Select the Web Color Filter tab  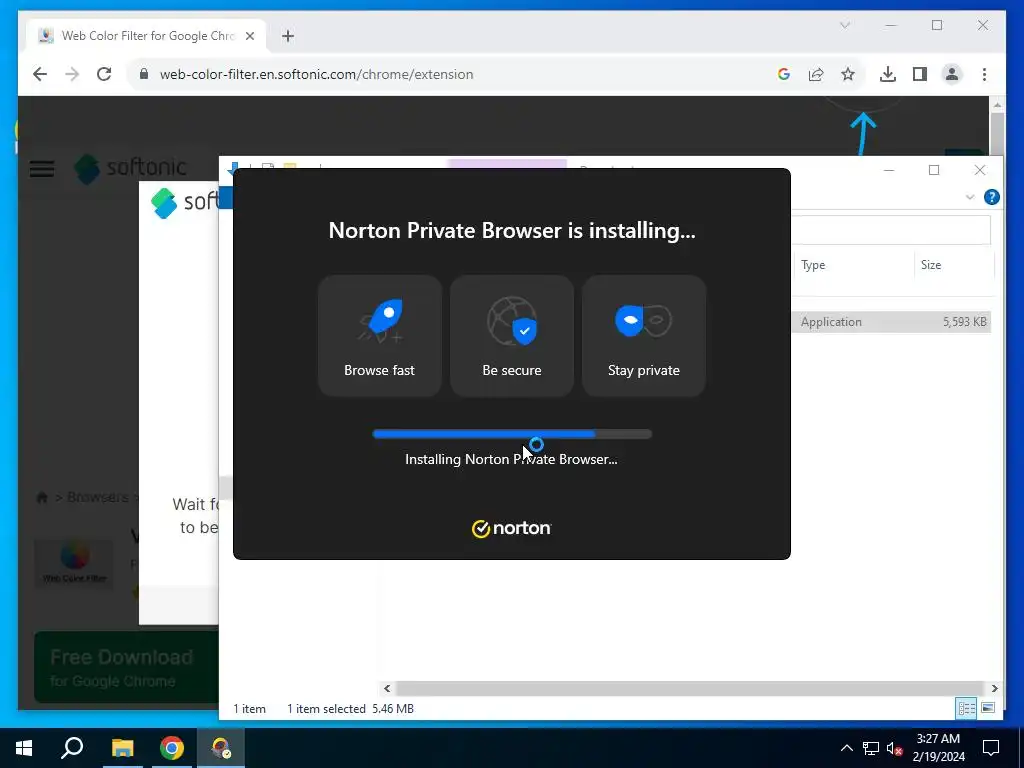(146, 36)
